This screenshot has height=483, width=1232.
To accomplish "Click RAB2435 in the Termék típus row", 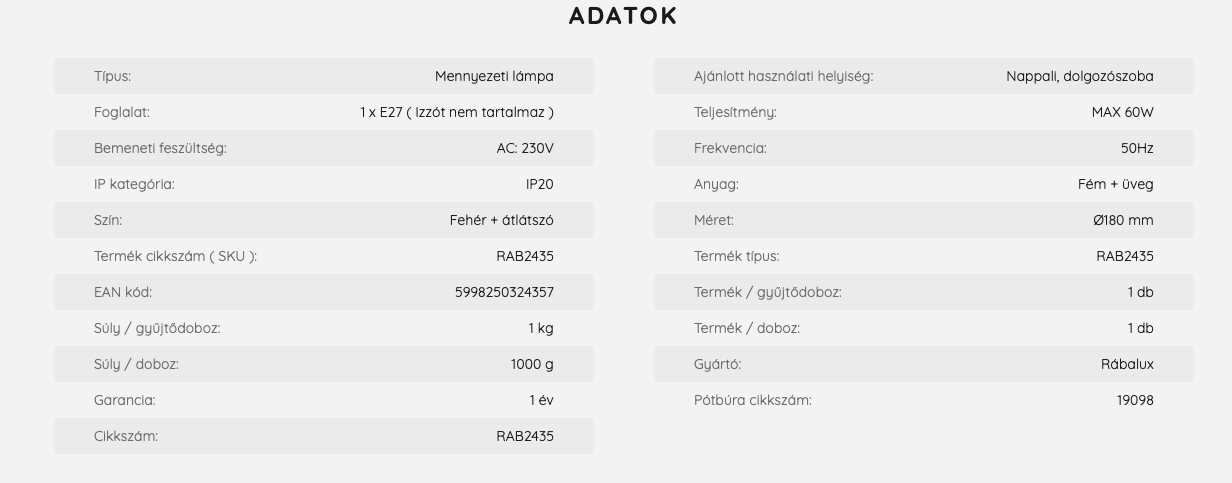I will 1125,256.
